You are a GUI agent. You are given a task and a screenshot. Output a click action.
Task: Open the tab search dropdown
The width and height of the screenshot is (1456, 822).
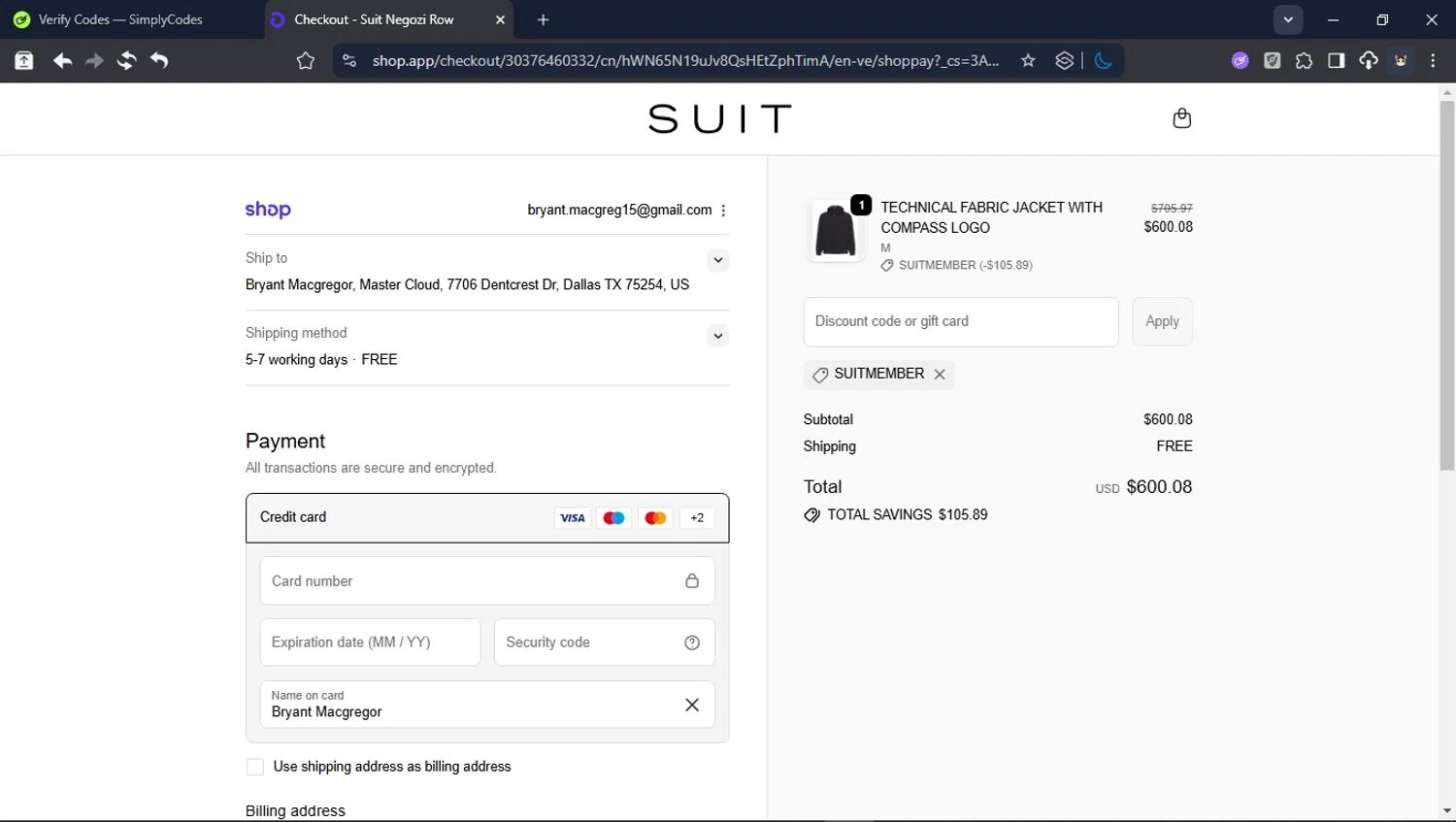[1288, 19]
